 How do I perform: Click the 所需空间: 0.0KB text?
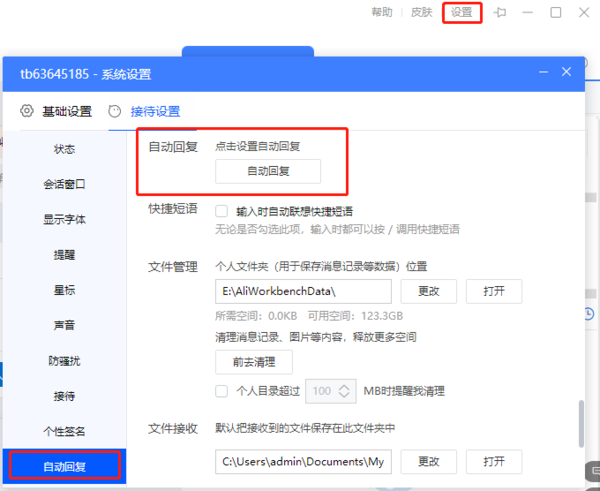(x=256, y=316)
